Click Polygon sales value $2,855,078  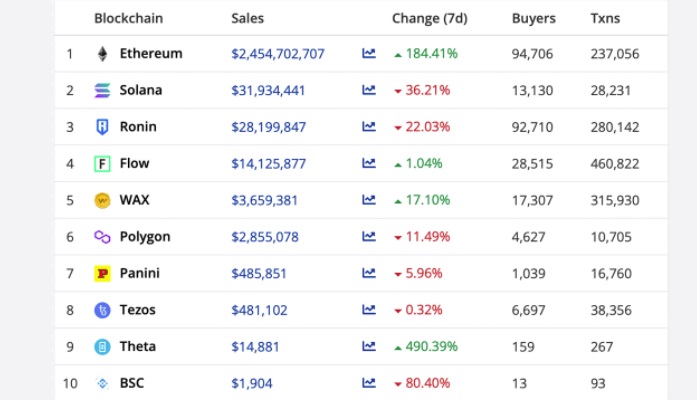coord(265,237)
